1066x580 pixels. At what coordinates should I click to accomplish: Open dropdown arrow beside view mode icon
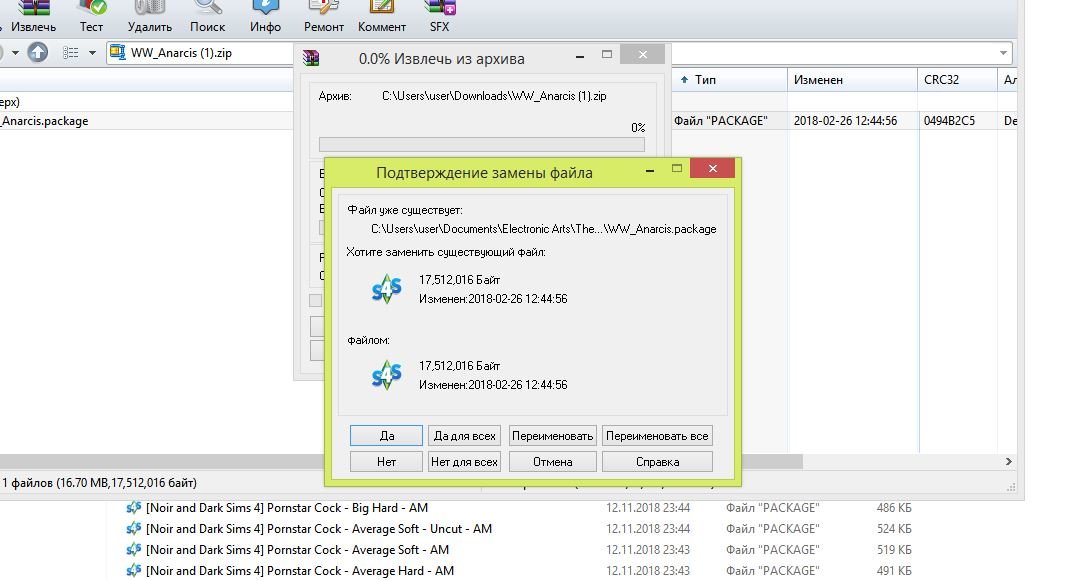92,52
